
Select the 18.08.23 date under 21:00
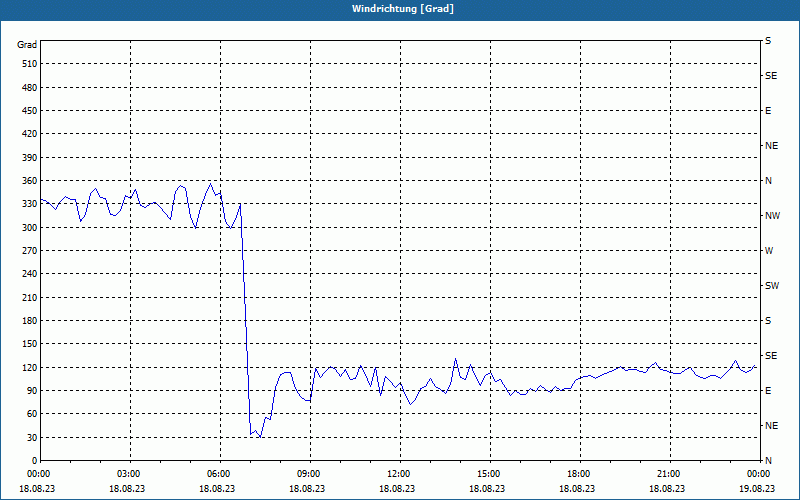click(x=667, y=488)
